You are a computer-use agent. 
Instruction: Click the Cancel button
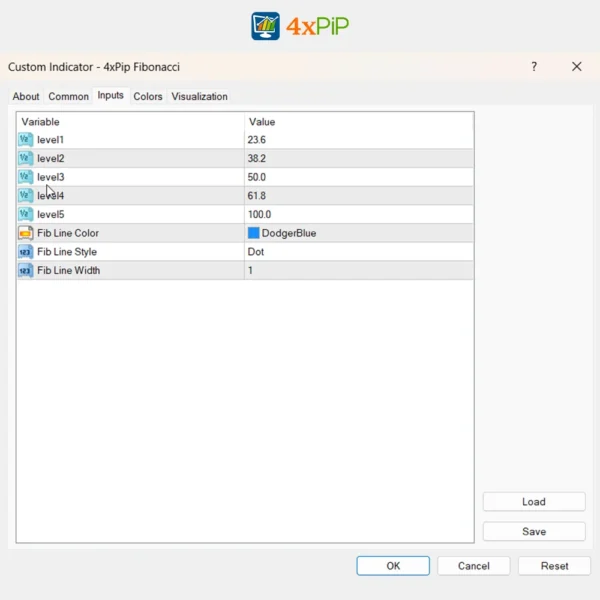(x=473, y=566)
